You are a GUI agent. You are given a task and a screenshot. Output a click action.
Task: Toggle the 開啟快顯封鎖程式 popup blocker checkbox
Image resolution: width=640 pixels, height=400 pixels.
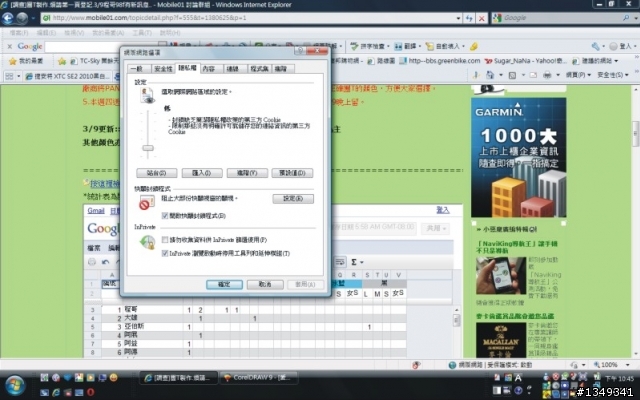click(165, 216)
